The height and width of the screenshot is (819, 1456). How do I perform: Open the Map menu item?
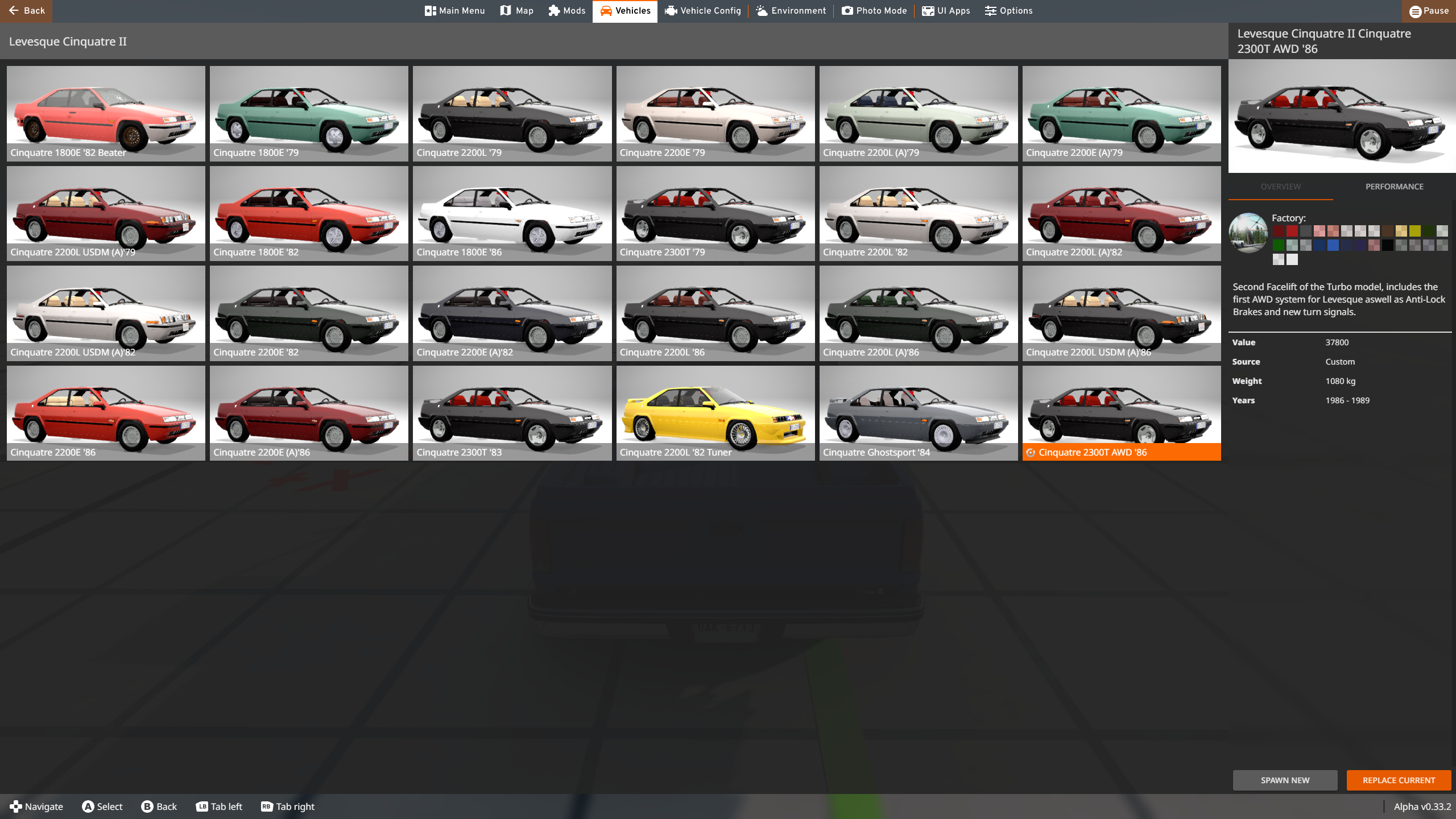pos(516,11)
